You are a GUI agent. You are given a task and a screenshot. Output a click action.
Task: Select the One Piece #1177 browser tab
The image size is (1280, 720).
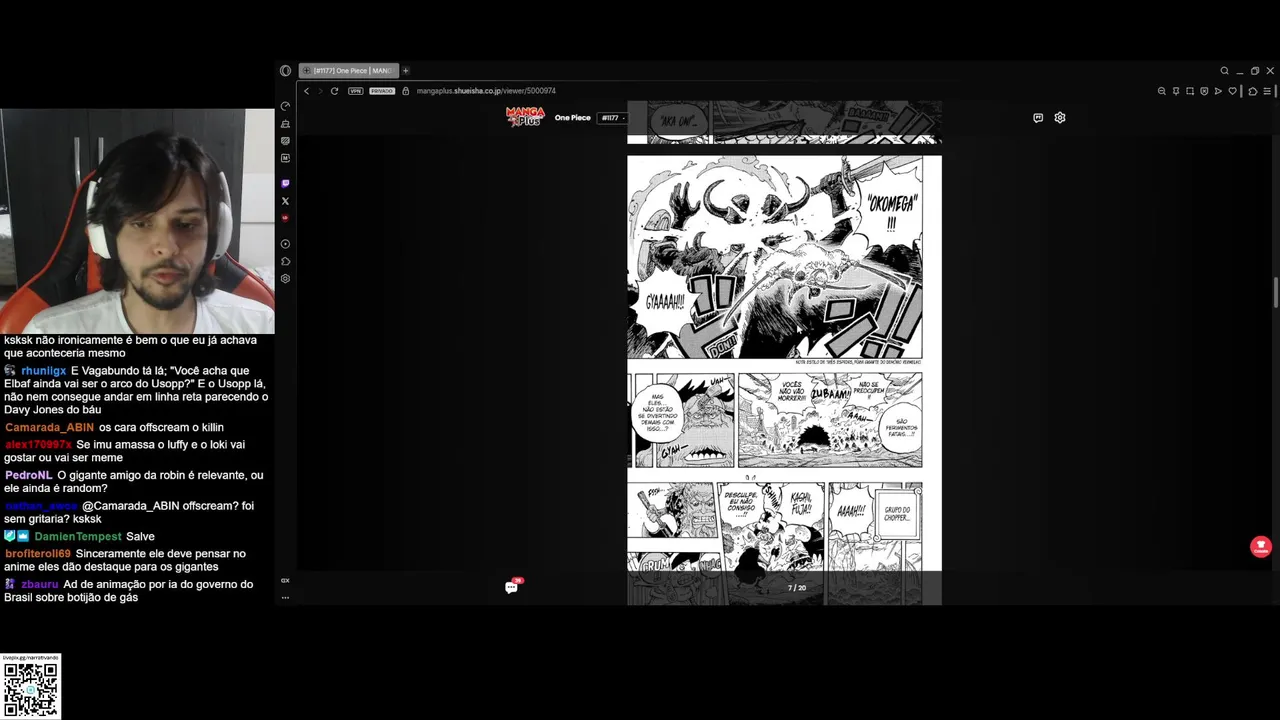[x=349, y=71]
